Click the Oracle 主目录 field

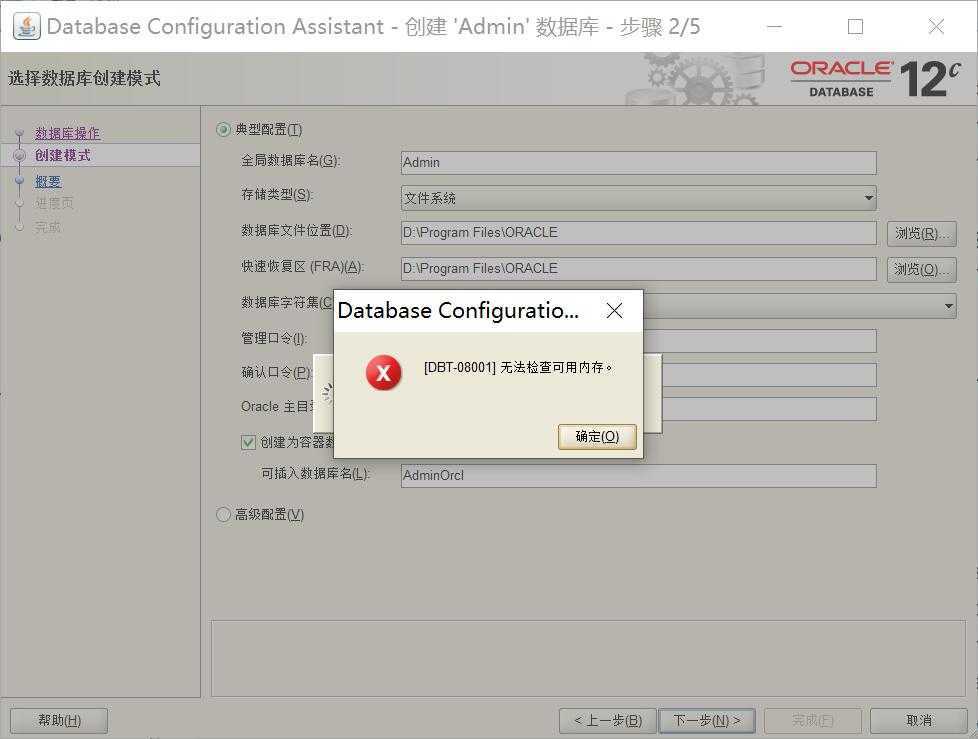[x=768, y=410]
